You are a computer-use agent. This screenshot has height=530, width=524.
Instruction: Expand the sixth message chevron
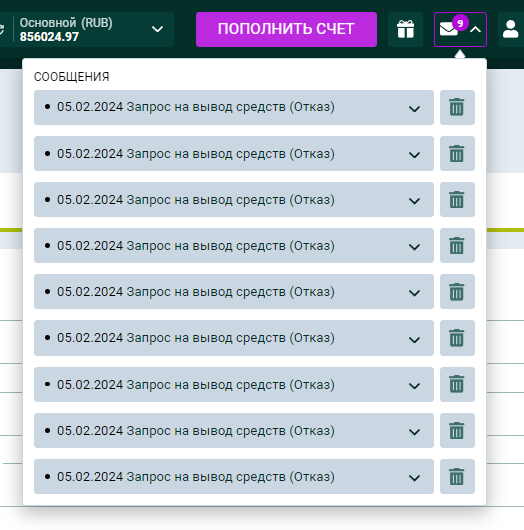coord(414,339)
